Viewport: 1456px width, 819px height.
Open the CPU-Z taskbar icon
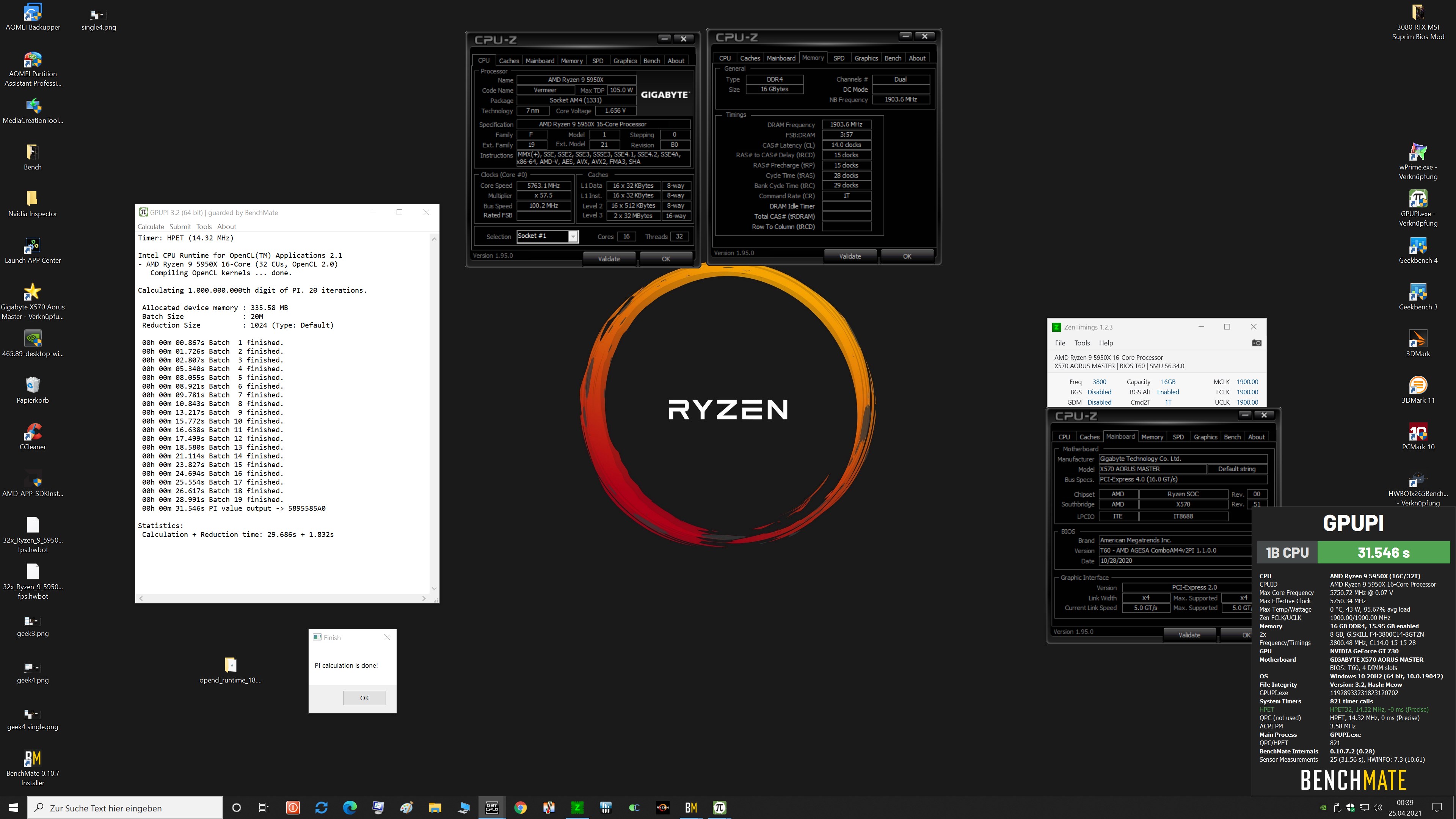(492, 807)
